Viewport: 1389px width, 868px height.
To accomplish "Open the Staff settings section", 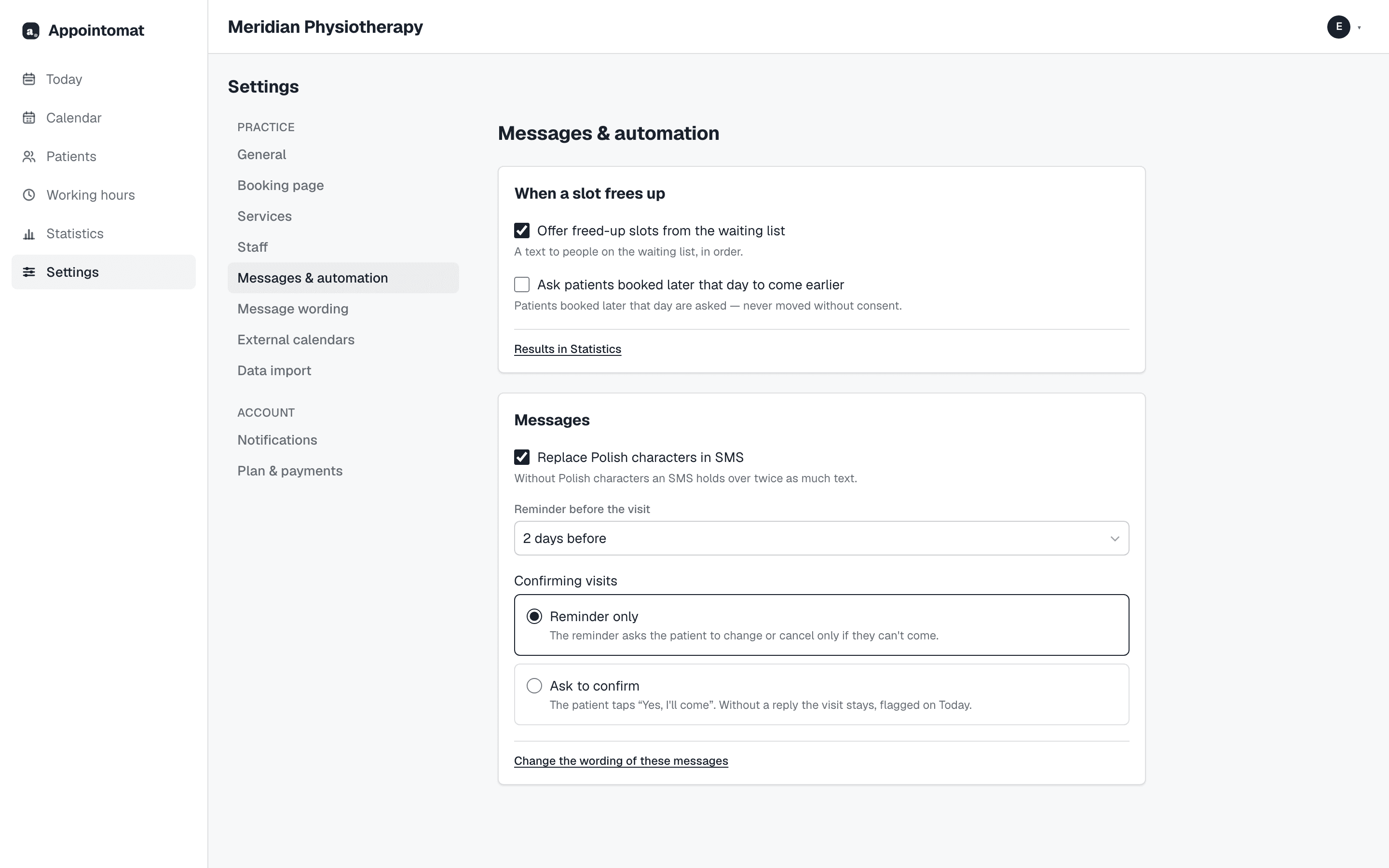I will pyautogui.click(x=343, y=247).
